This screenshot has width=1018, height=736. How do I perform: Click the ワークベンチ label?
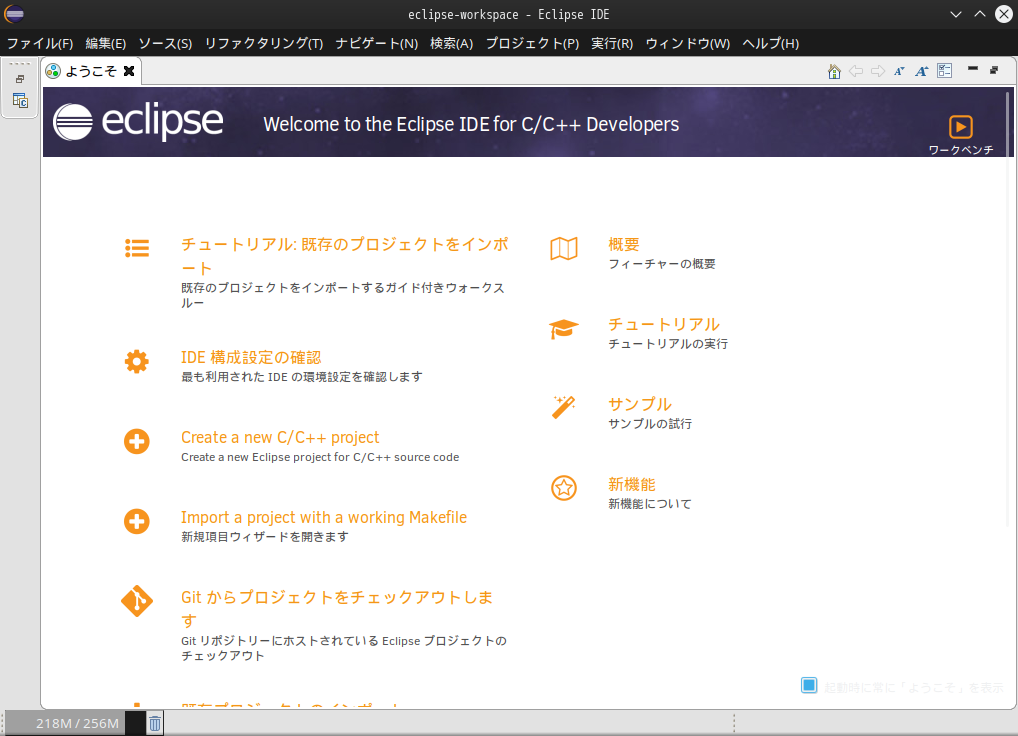961,150
